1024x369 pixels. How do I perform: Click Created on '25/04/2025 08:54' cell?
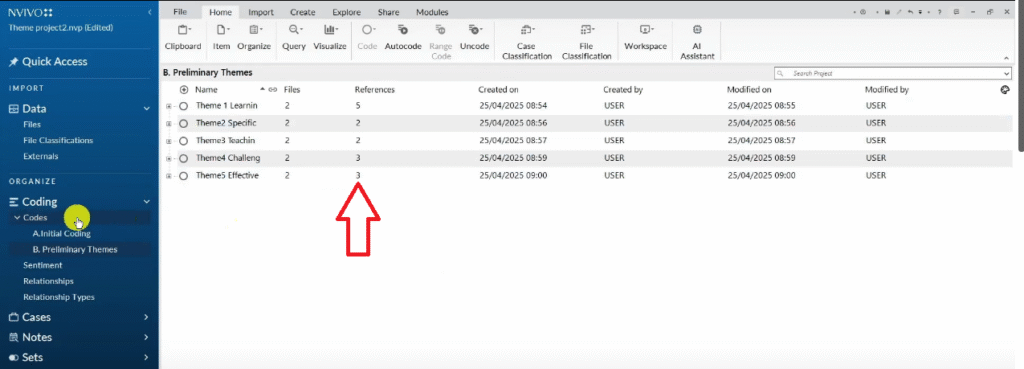click(x=513, y=106)
